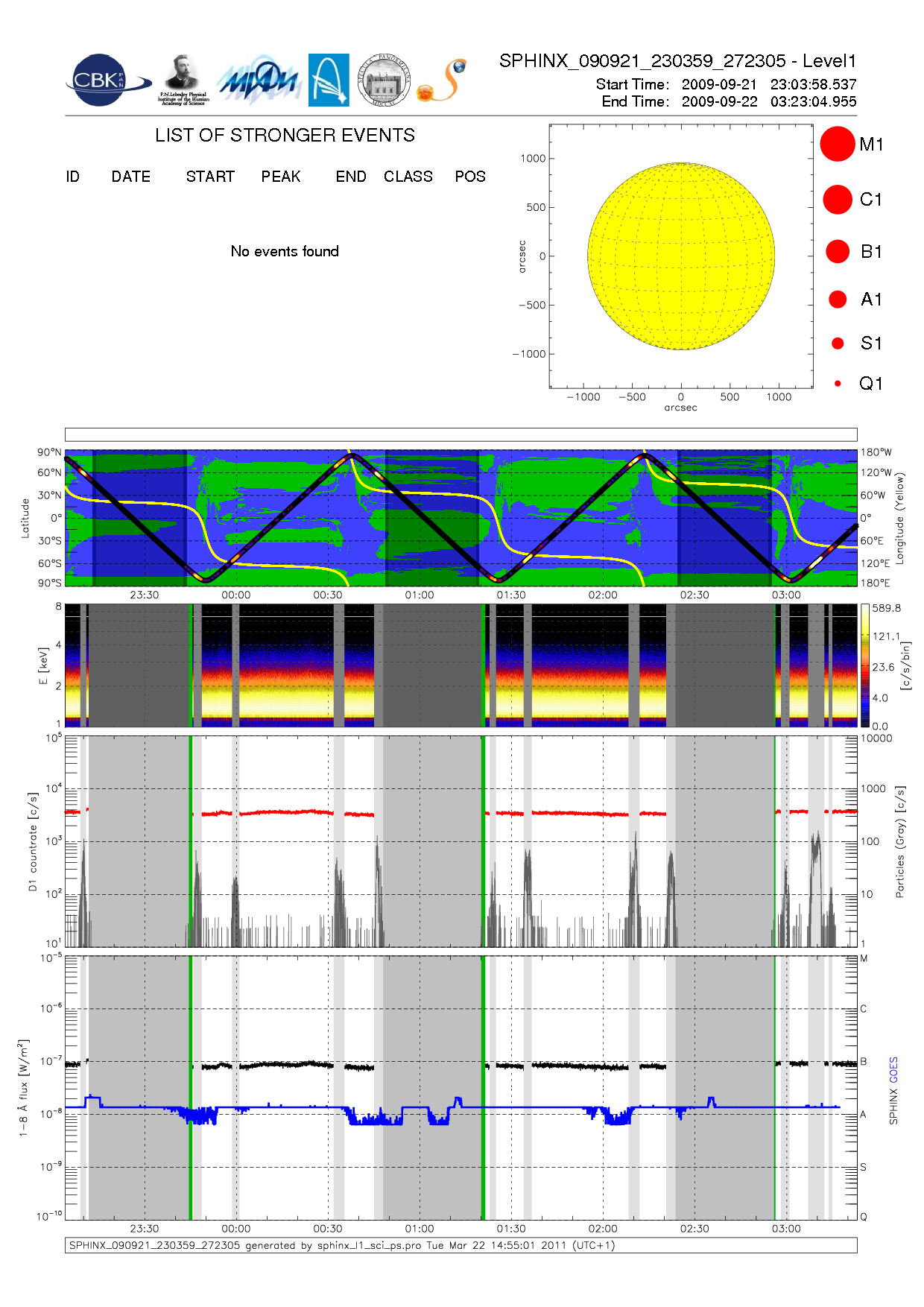The image size is (924, 1307).
Task: Click the CLASS column header
Action: pos(408,177)
